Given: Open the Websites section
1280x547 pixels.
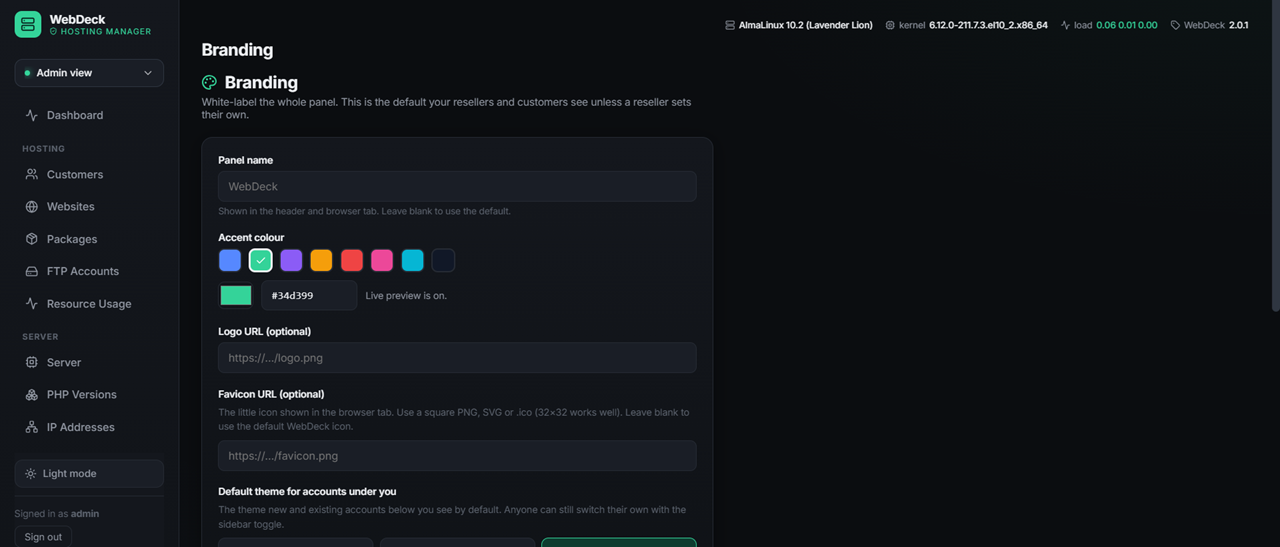Looking at the screenshot, I should 89,207.
